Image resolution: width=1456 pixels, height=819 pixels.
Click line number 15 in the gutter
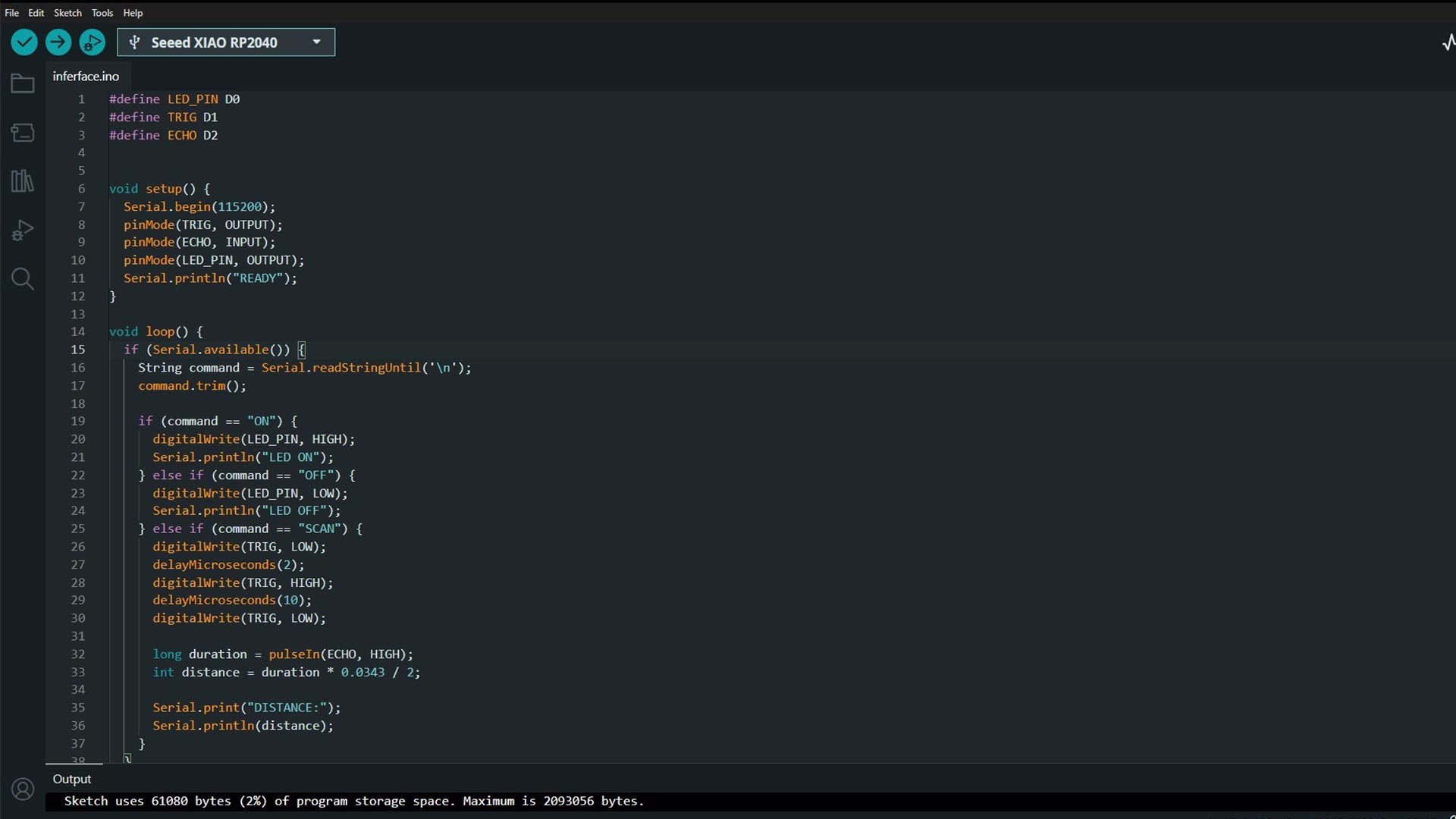pyautogui.click(x=78, y=350)
